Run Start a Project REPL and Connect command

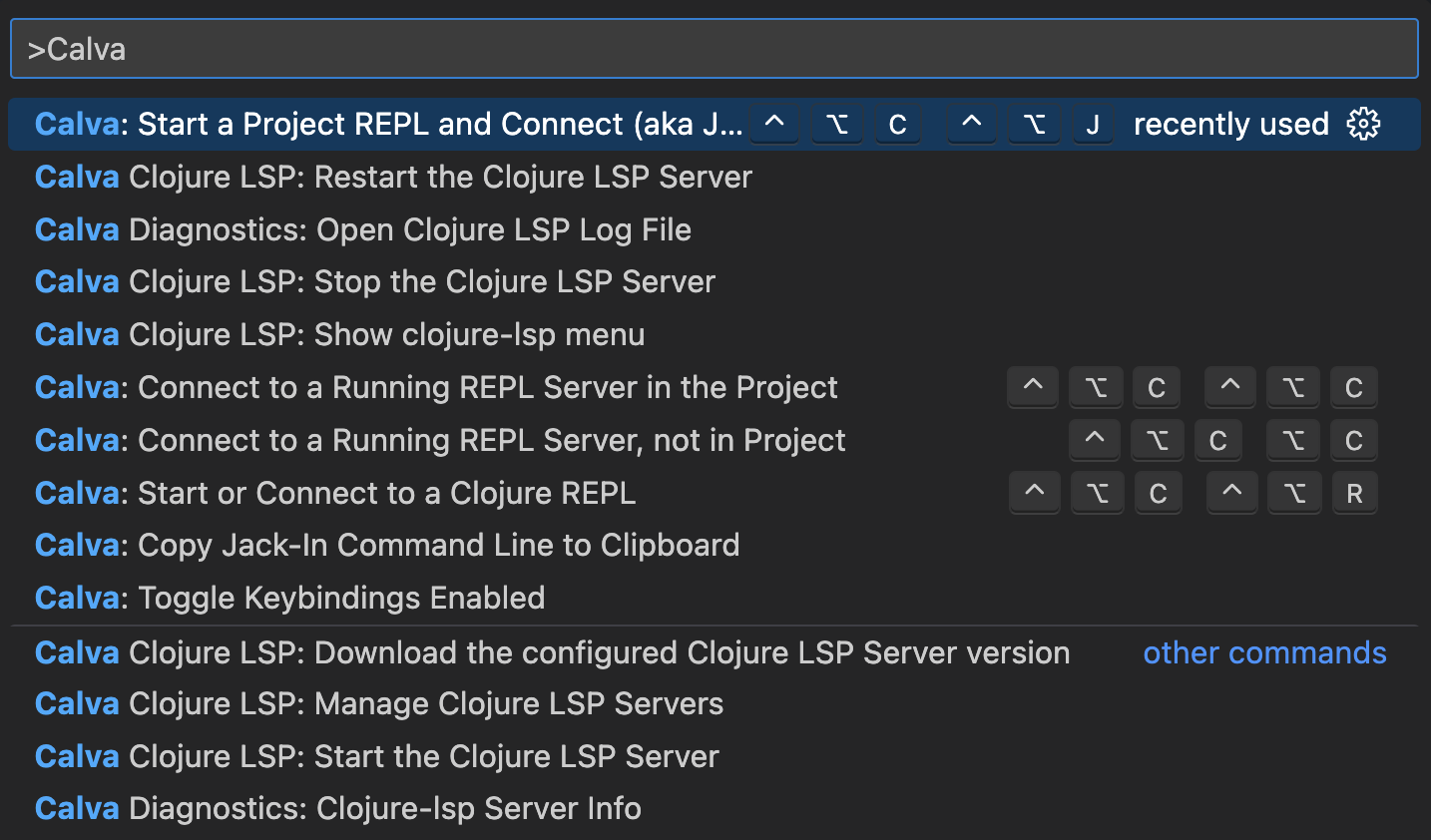(x=715, y=124)
